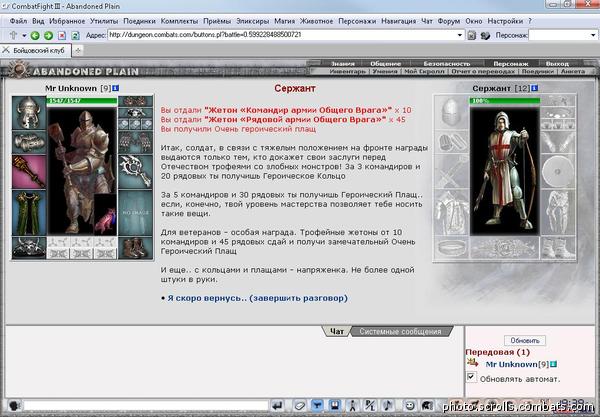Click the info icon next to Сержант [12]
The image size is (600, 417).
[x=535, y=88]
